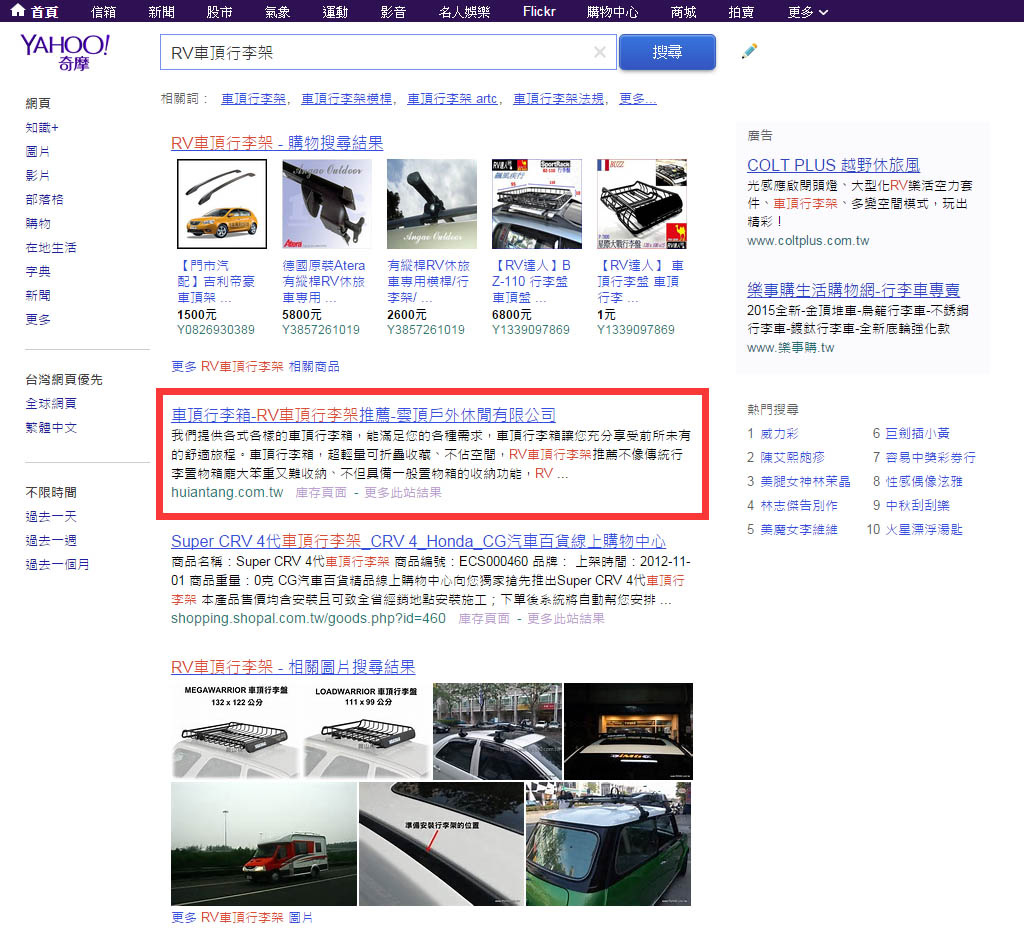This screenshot has height=931, width=1024.
Task: Click related term 車頂行李架法規
Action: coord(558,99)
